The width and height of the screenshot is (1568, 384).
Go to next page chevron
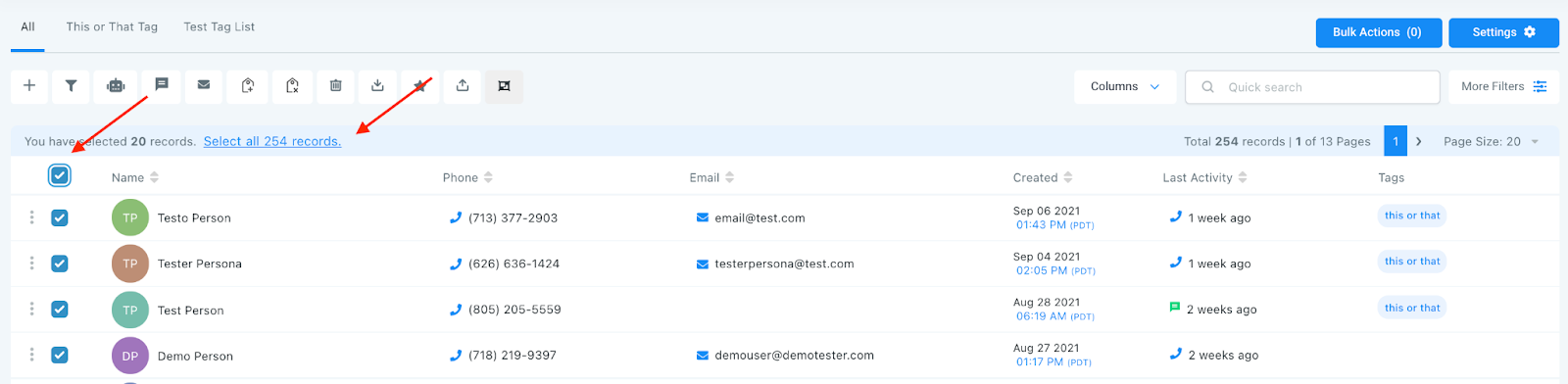pyautogui.click(x=1418, y=141)
